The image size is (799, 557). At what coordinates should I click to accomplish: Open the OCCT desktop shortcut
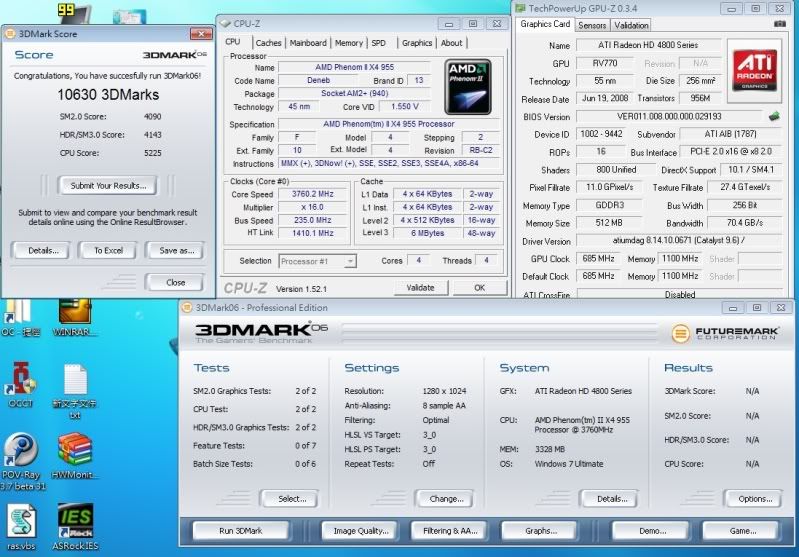click(21, 385)
